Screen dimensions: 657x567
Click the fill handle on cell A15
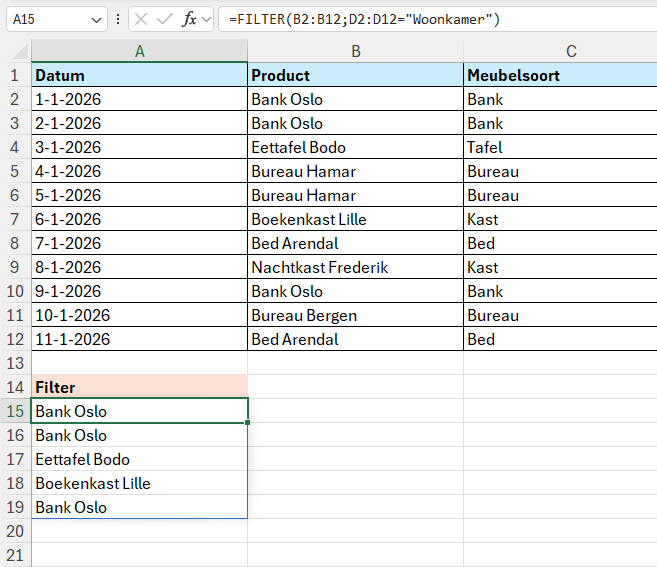click(x=247, y=422)
